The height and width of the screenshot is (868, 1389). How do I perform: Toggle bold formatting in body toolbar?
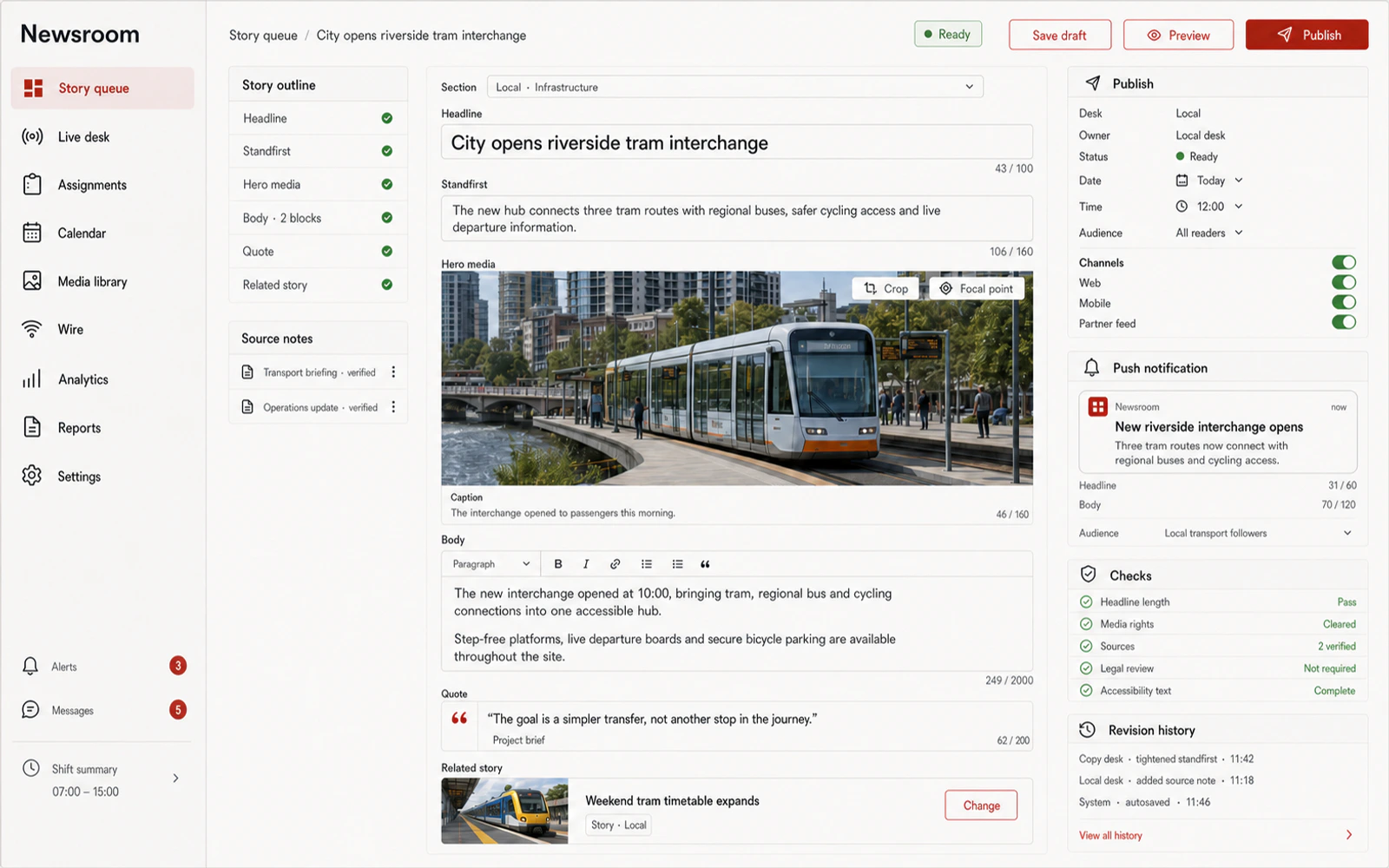(x=558, y=564)
